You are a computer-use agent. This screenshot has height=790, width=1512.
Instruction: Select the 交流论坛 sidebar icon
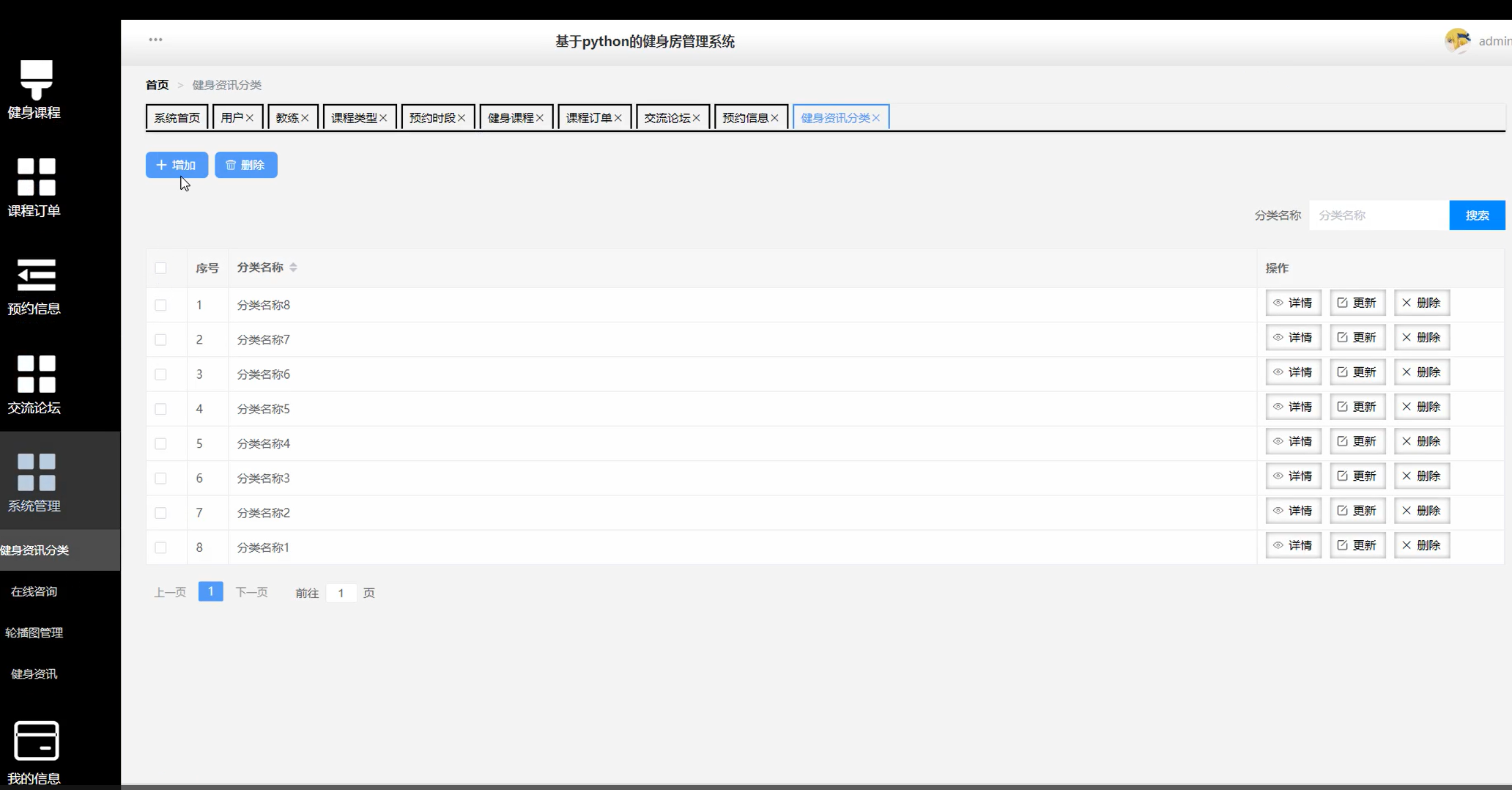(x=36, y=374)
